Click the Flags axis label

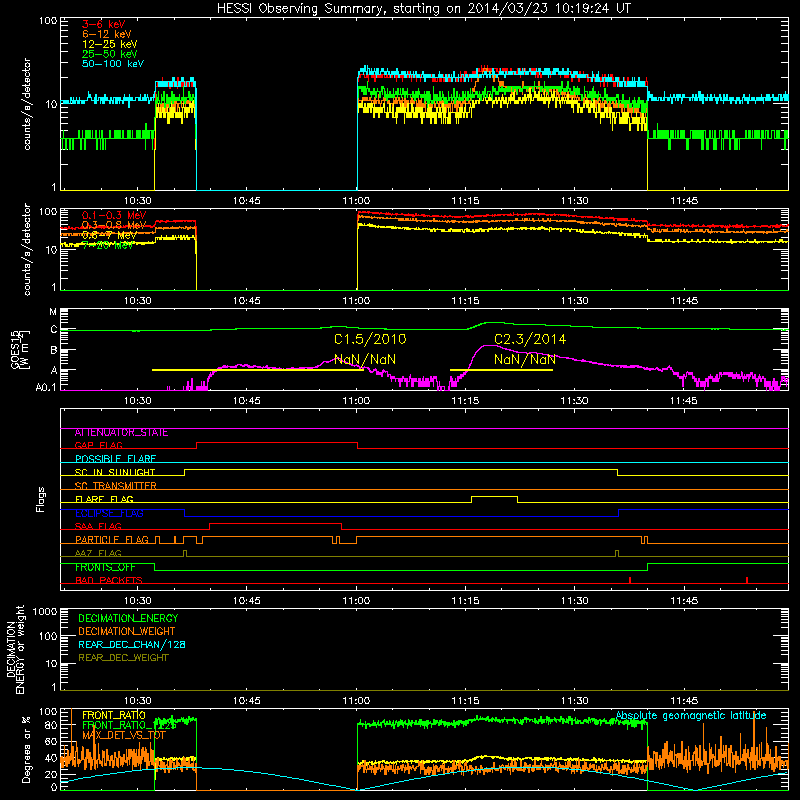(x=41, y=499)
